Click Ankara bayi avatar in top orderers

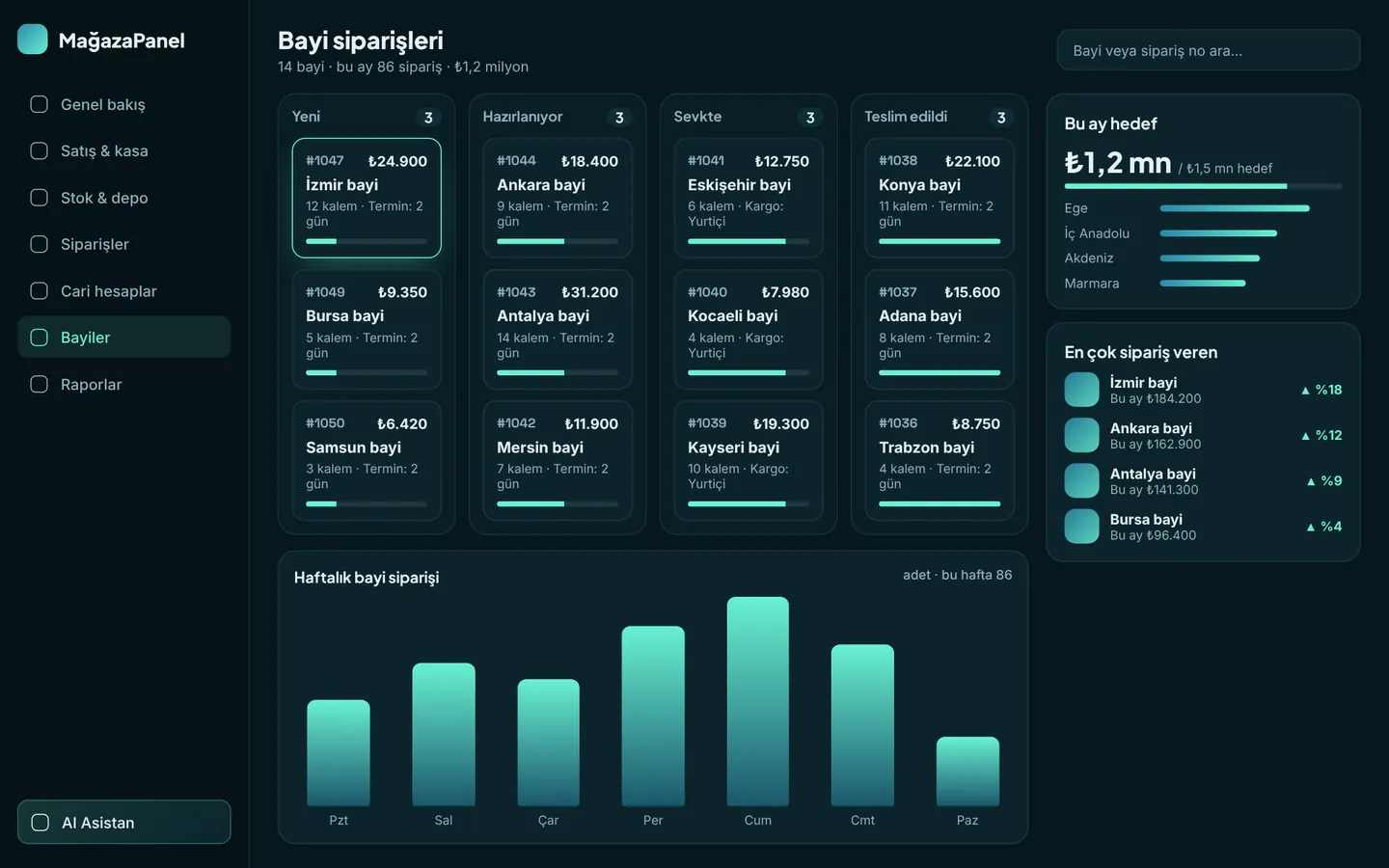(x=1081, y=435)
